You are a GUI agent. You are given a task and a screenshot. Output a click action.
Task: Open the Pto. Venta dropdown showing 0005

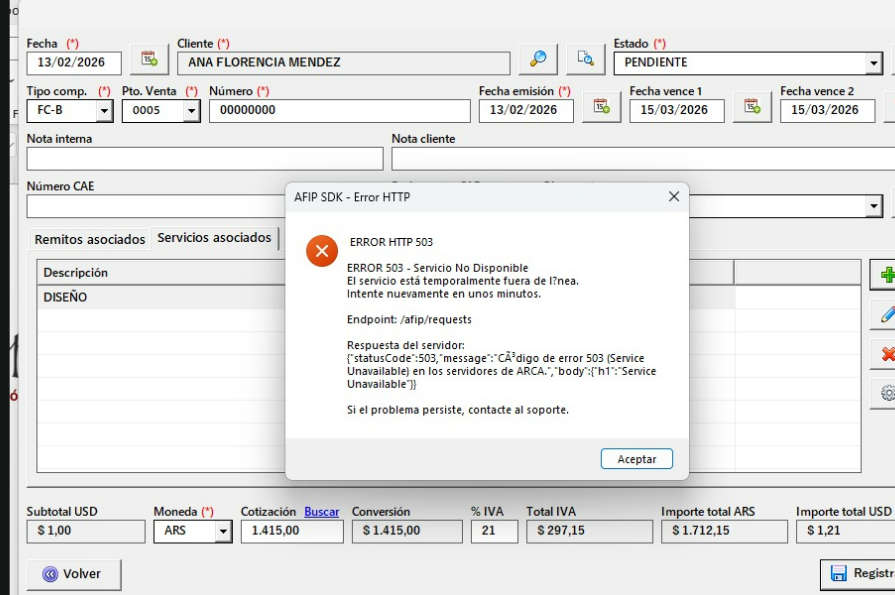click(x=191, y=111)
